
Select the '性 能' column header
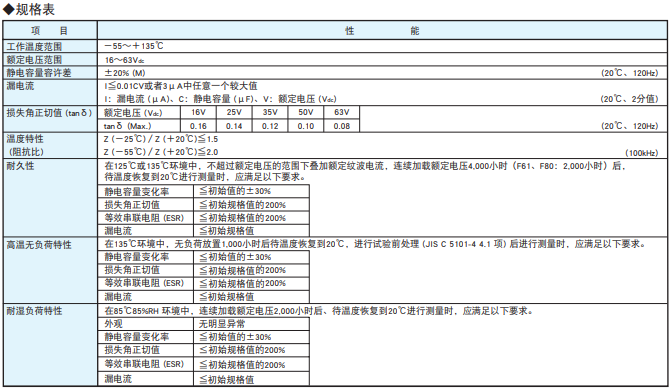[x=382, y=31]
